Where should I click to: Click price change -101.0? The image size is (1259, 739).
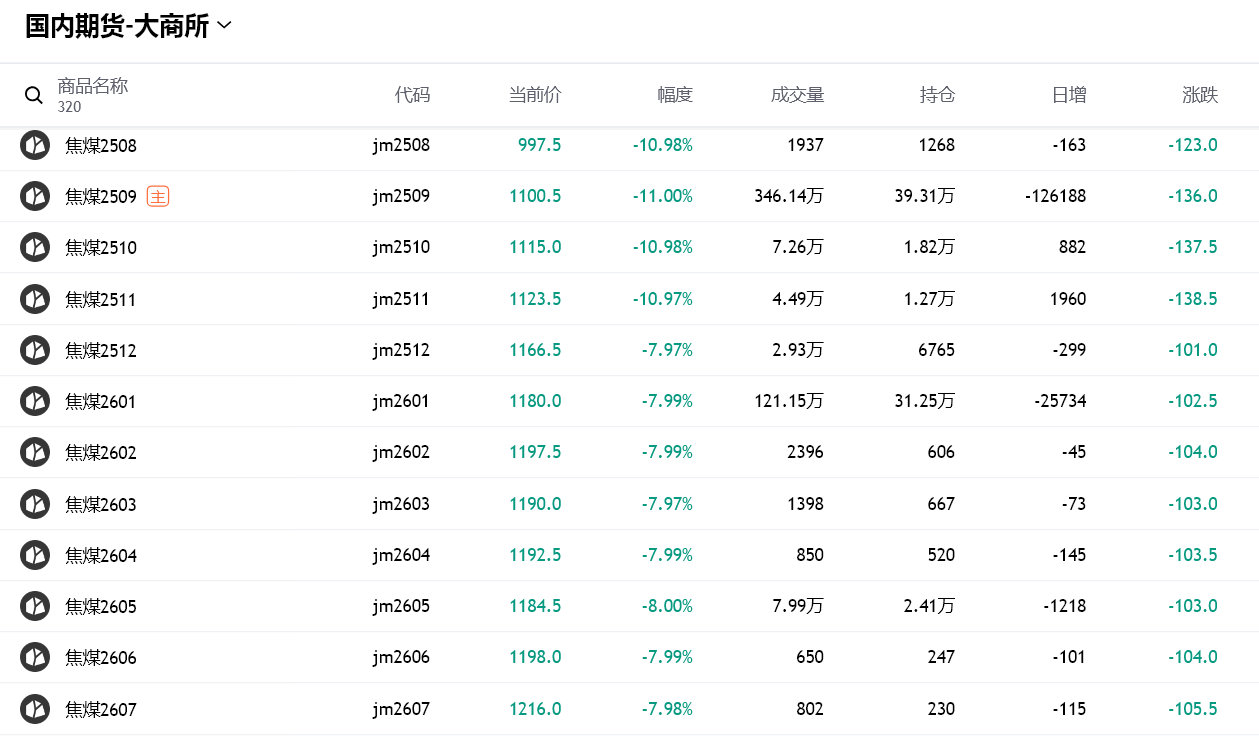pyautogui.click(x=1193, y=350)
